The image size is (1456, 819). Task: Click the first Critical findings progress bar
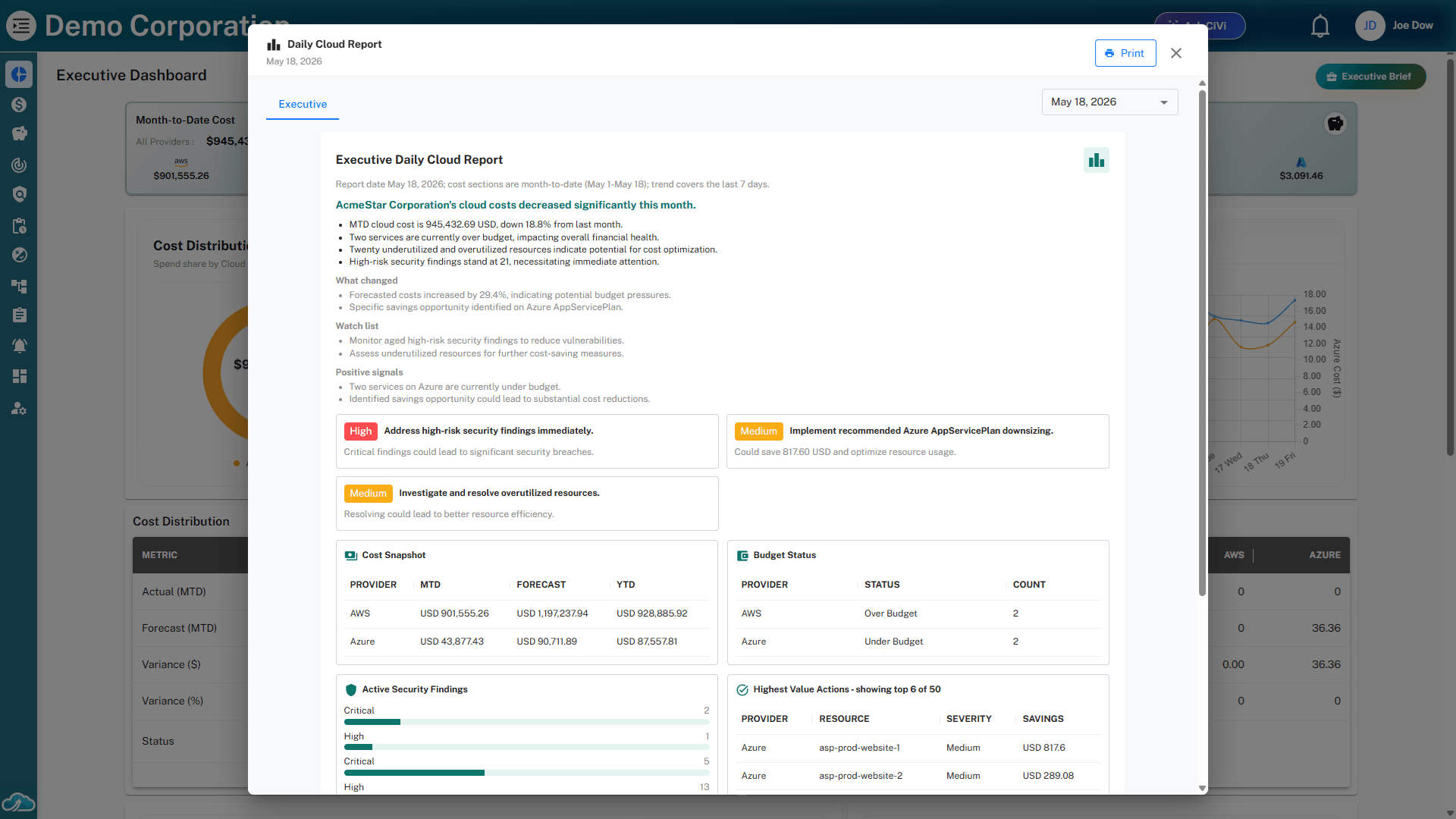pos(526,723)
